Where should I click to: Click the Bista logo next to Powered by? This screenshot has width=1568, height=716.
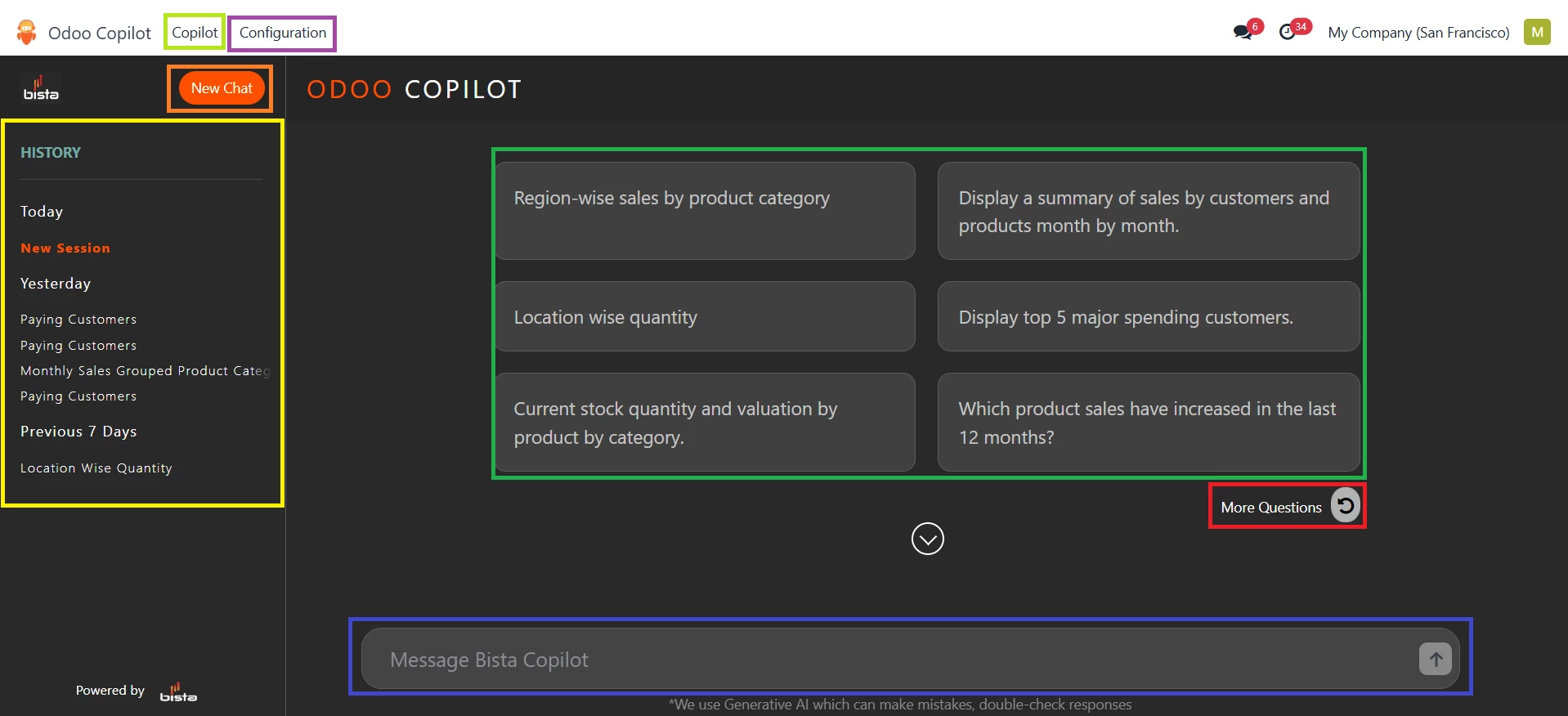[178, 692]
